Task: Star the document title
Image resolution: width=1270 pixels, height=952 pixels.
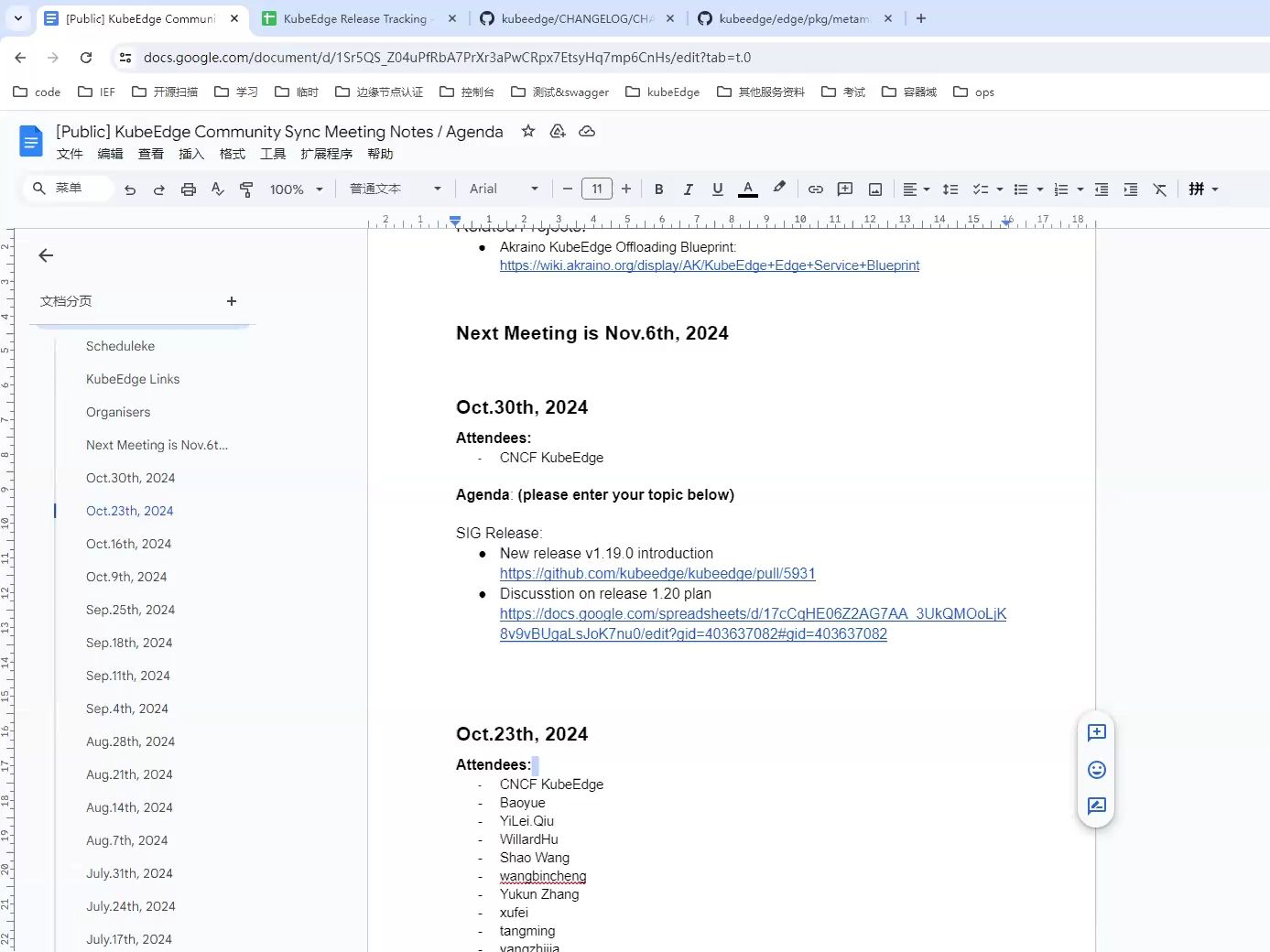Action: [528, 131]
